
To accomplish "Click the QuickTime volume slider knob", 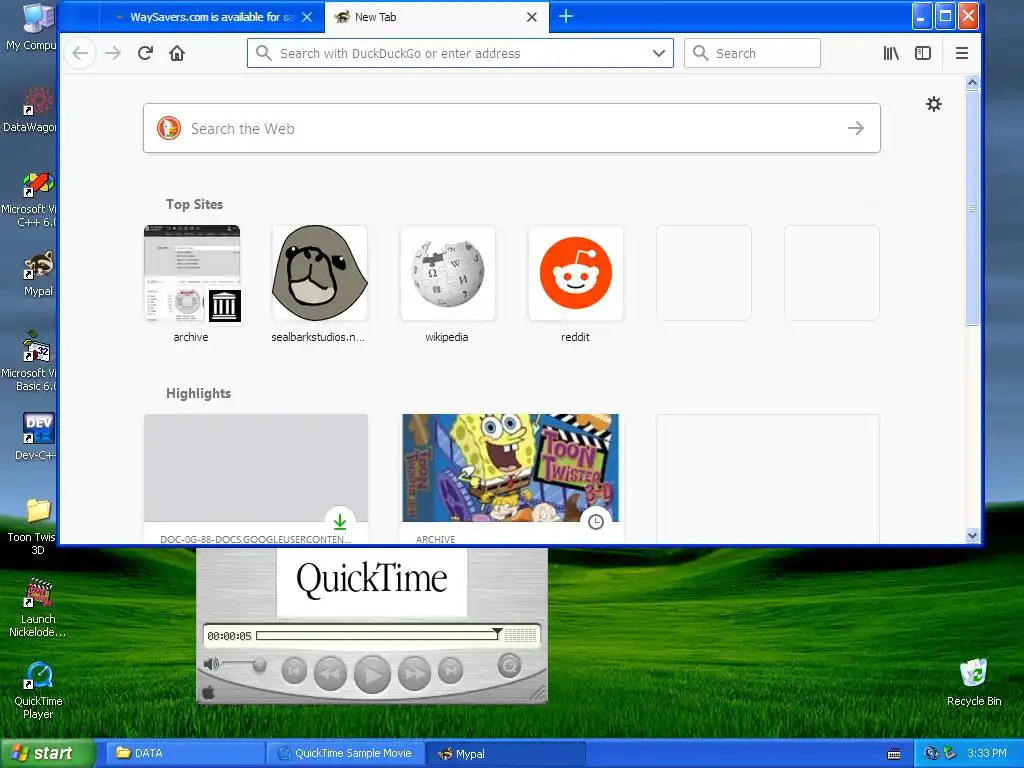I will coord(259,665).
